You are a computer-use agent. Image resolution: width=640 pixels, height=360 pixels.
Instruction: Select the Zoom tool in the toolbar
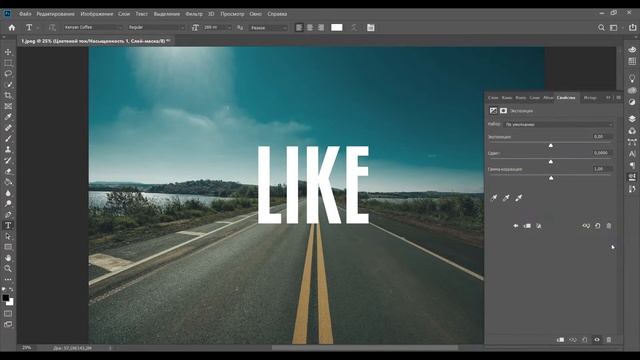[8, 269]
